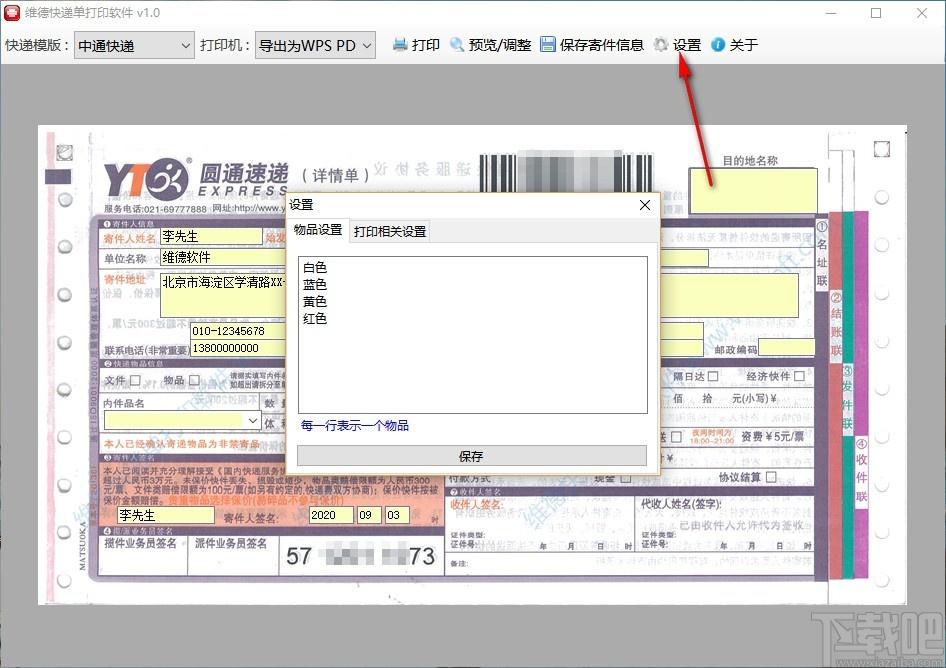
Task: Expand the 打印机 printer dropdown
Action: [x=315, y=45]
